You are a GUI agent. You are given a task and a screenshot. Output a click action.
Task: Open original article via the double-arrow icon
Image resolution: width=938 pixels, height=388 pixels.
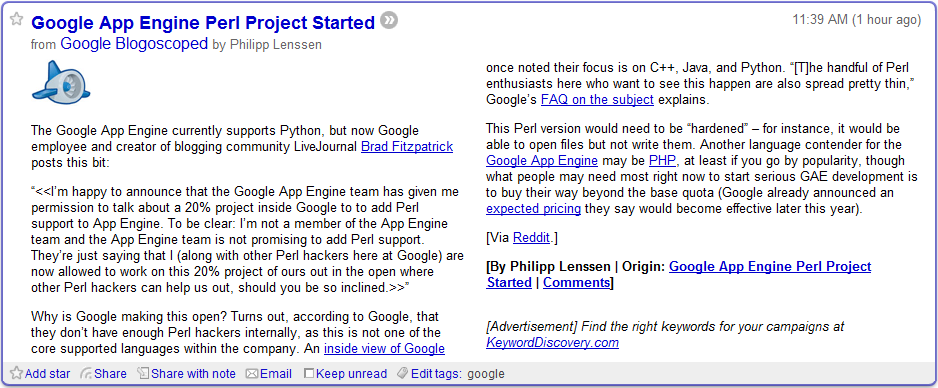point(389,21)
